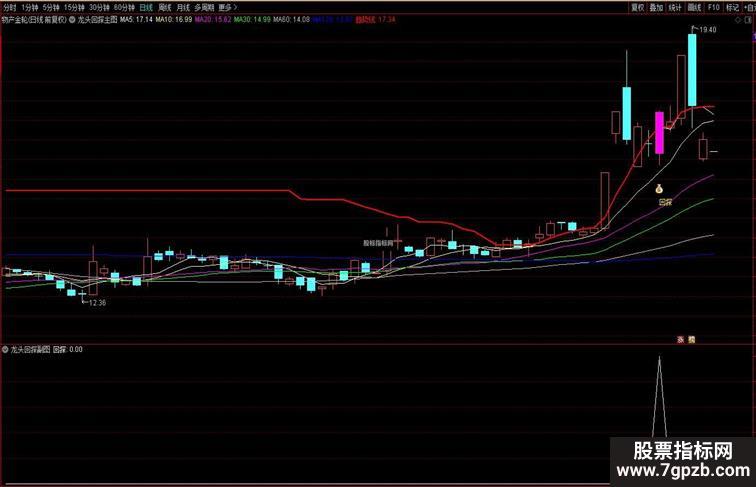Click the 复权 adjustment button
This screenshot has width=756, height=487.
tap(638, 7)
